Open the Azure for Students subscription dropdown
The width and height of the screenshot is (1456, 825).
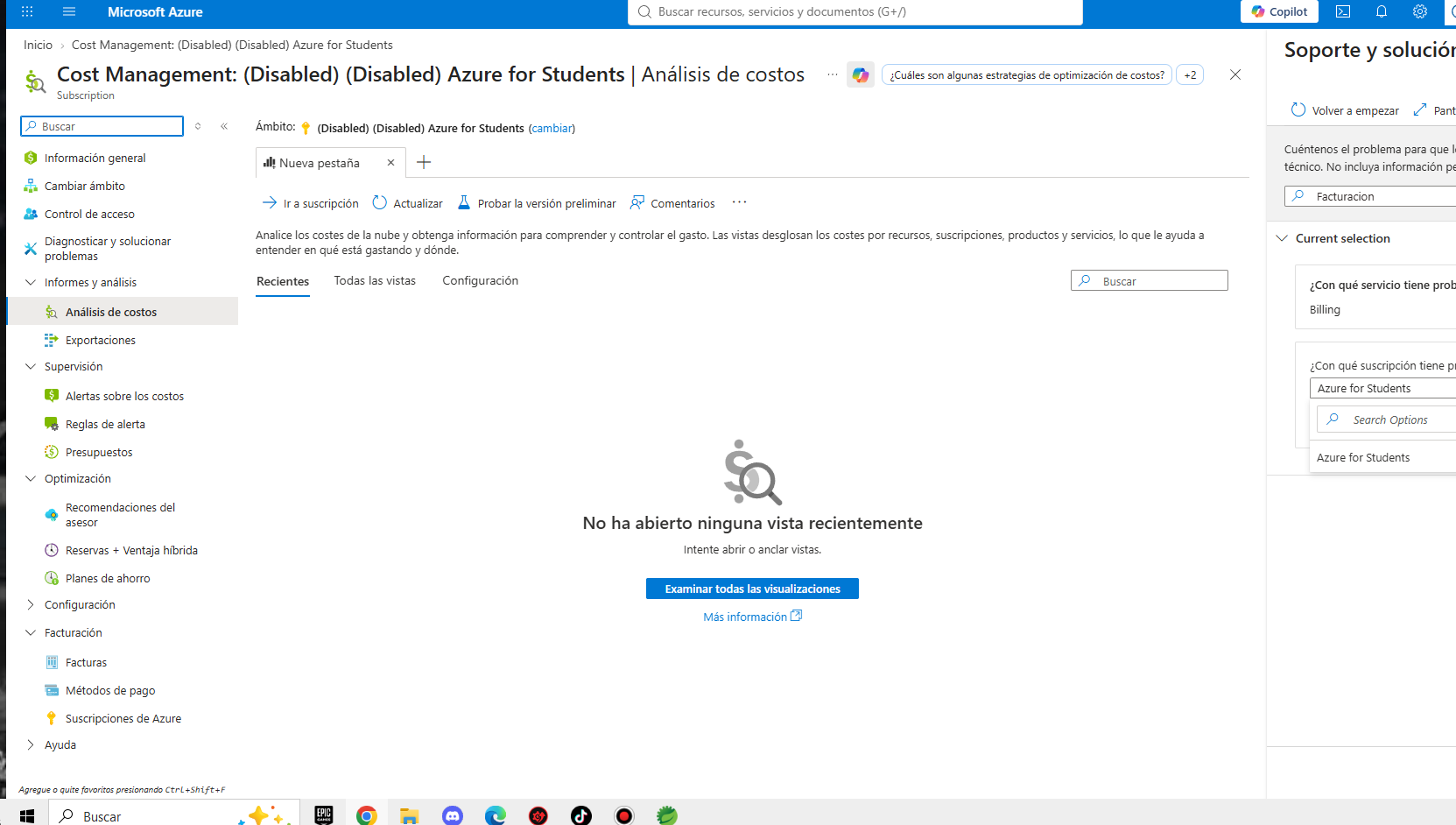1383,389
